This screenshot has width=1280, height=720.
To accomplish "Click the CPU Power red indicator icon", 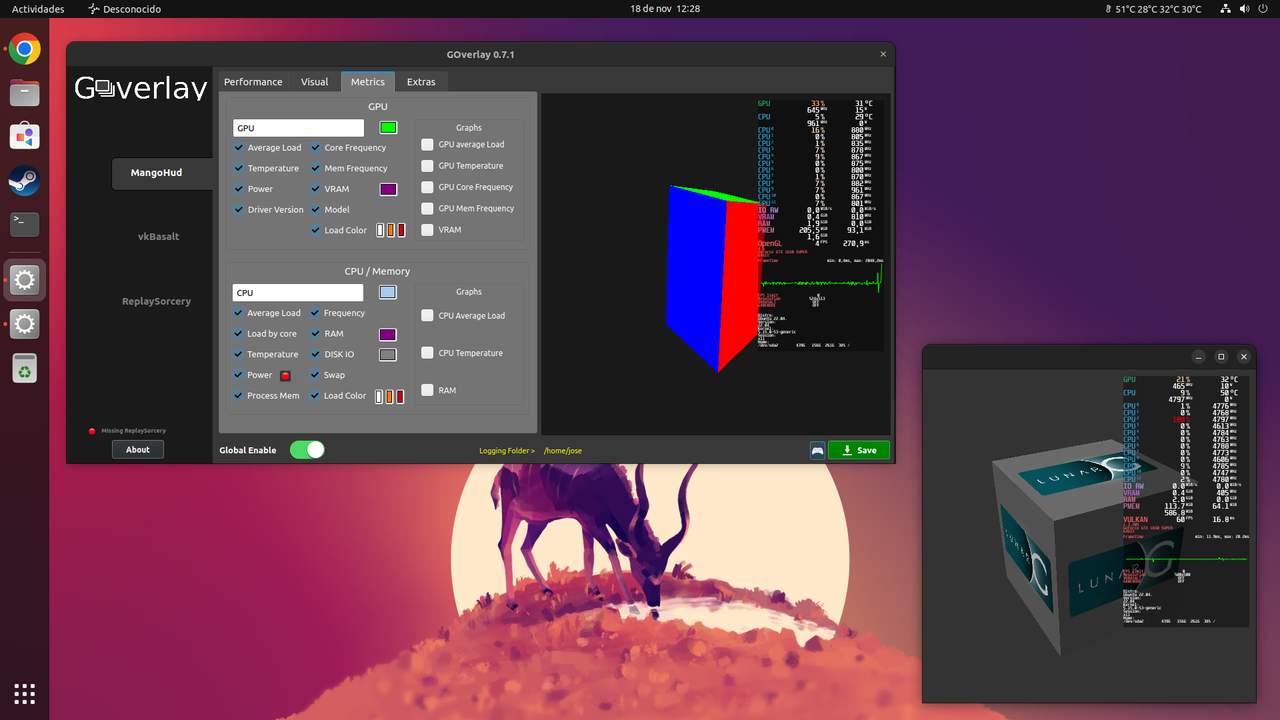I will [x=285, y=376].
